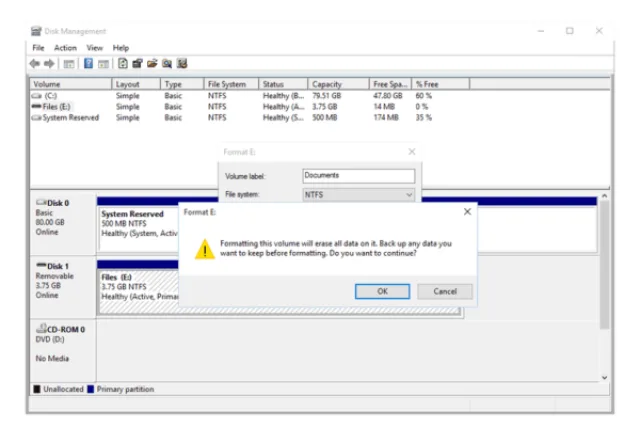Open the File menu
This screenshot has width=640, height=427.
[x=38, y=48]
